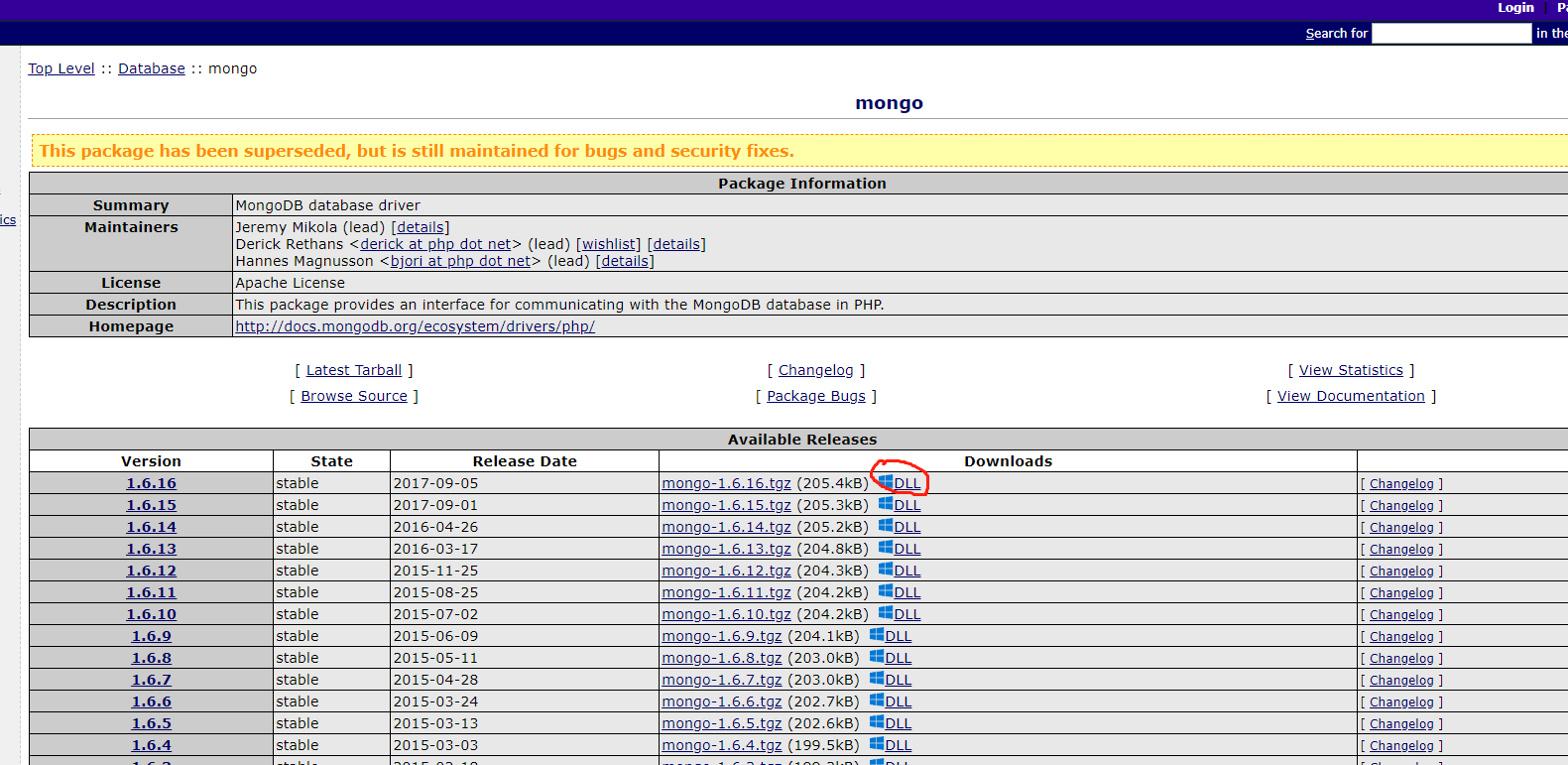Image resolution: width=1568 pixels, height=765 pixels.
Task: Download mongo-1.6.11.tgz file
Action: tap(727, 592)
